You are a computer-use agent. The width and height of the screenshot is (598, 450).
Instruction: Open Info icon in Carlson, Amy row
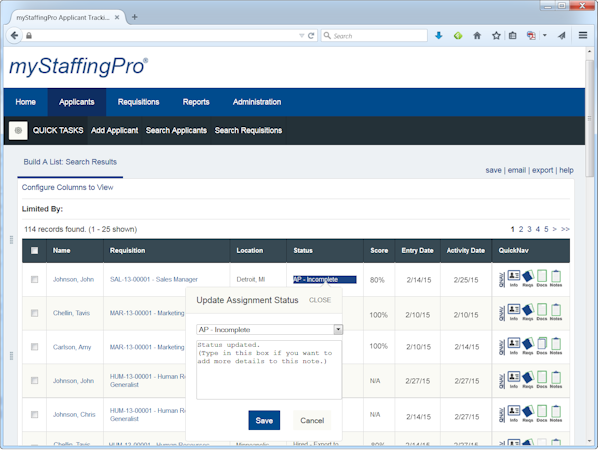tap(514, 346)
